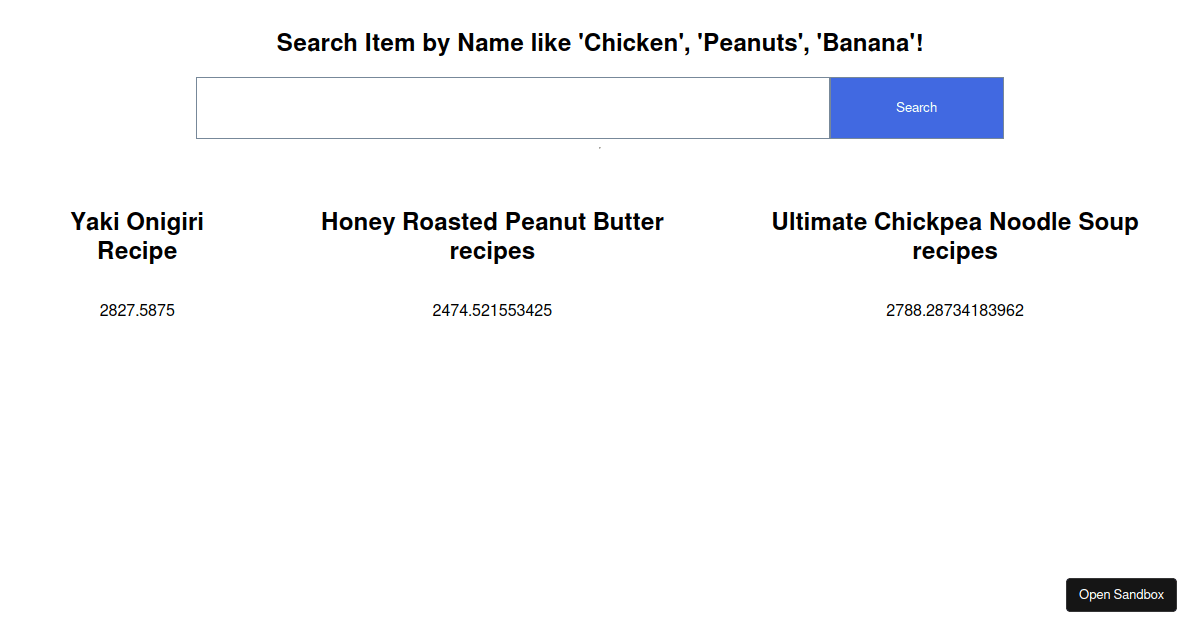Image resolution: width=1200 pixels, height=630 pixels.
Task: Click the Honey Roasted Peanut Butter card
Action: pos(492,265)
